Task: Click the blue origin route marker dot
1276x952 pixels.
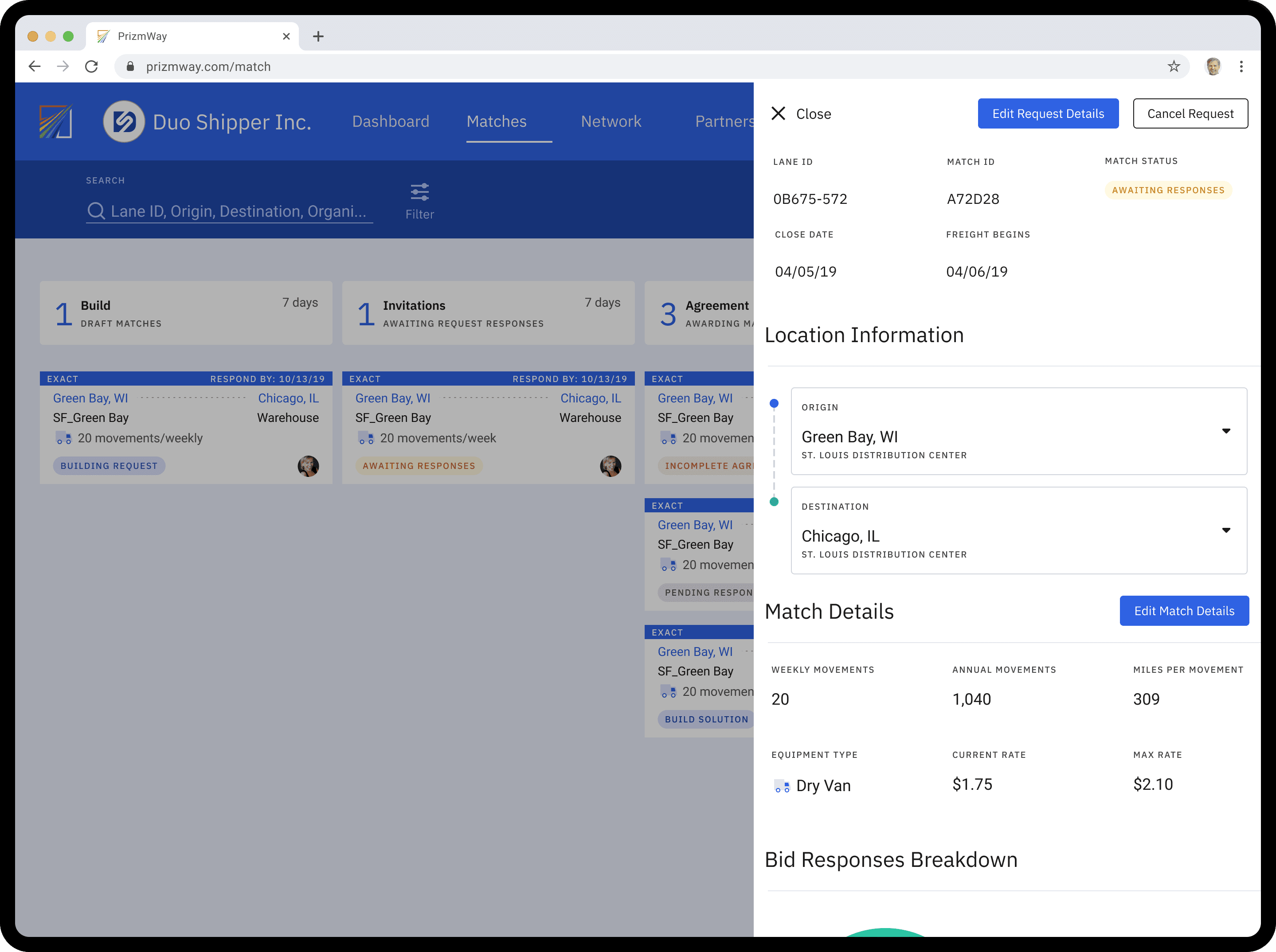Action: pyautogui.click(x=774, y=403)
